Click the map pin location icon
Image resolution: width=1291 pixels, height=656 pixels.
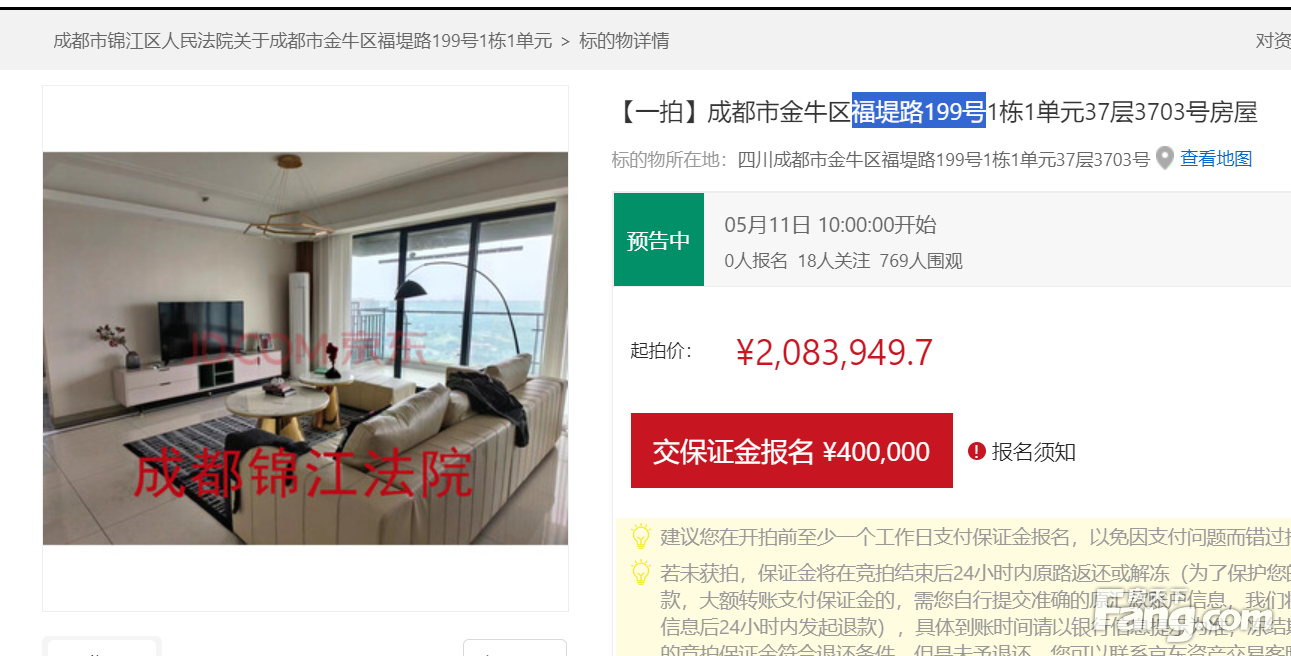point(1165,158)
